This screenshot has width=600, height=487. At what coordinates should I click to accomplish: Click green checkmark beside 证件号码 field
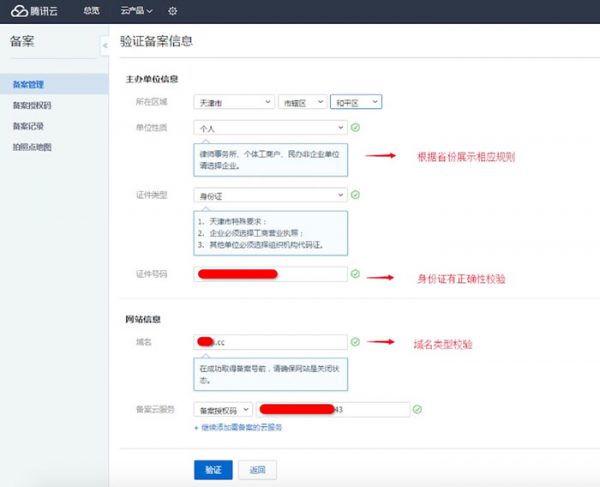pos(356,273)
